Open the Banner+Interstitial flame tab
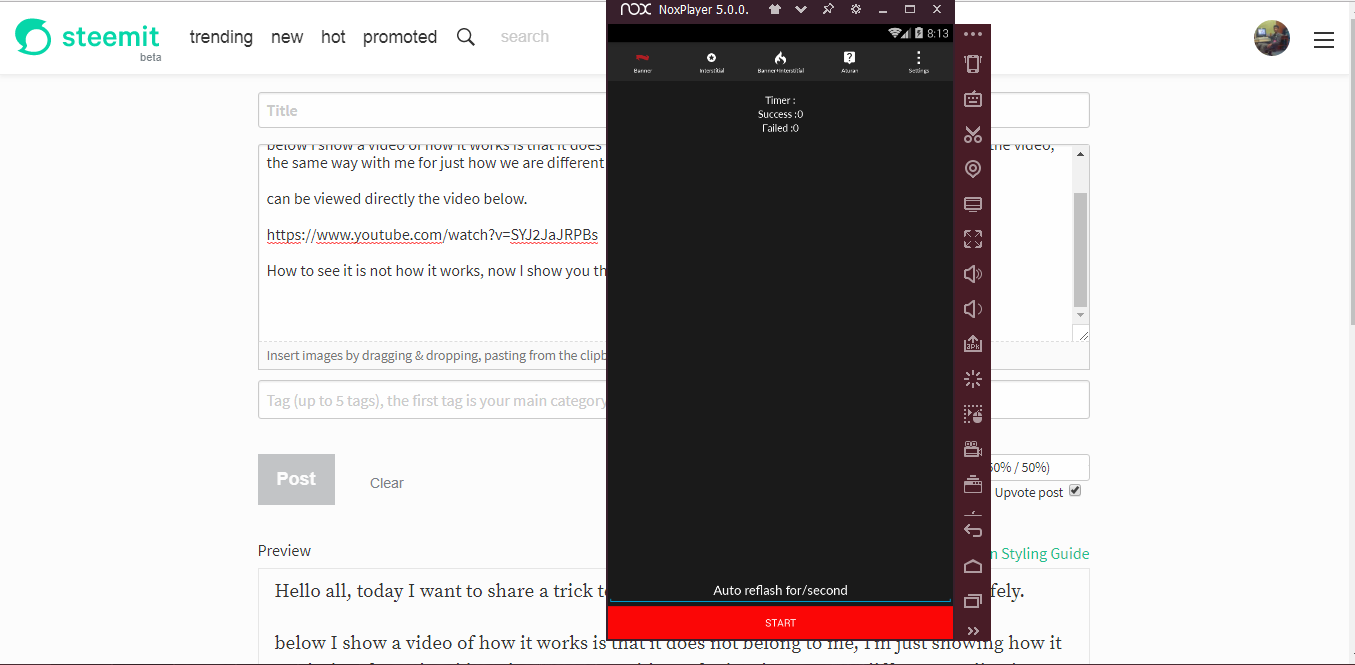1355x665 pixels. [x=780, y=62]
